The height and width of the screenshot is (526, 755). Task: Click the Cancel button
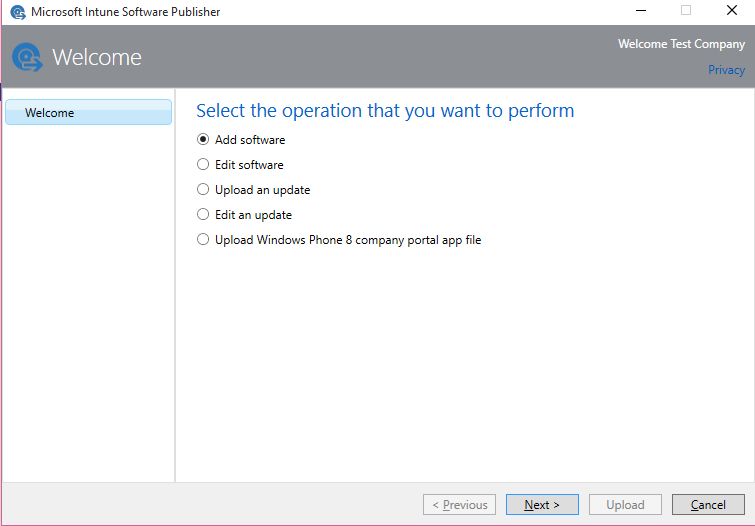tap(708, 505)
